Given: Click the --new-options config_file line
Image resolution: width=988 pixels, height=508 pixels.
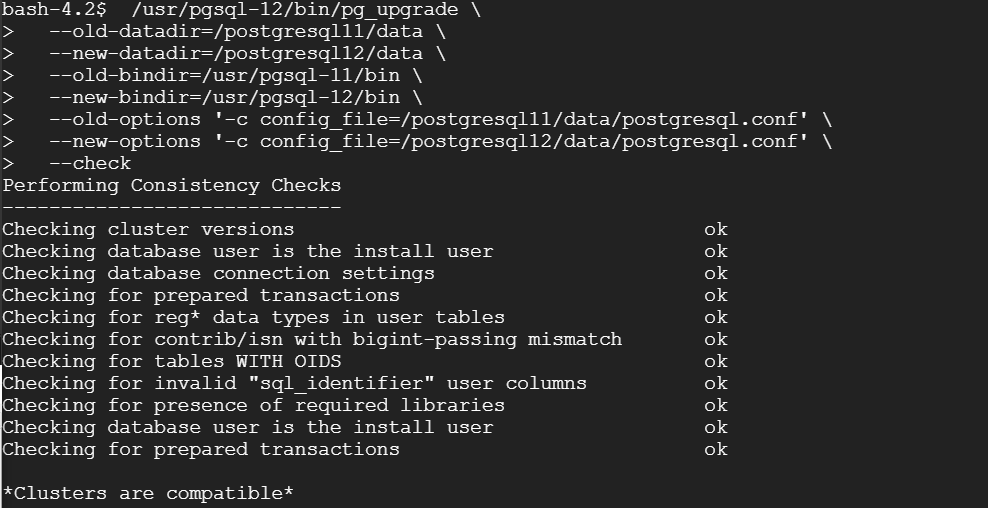Looking at the screenshot, I should pyautogui.click(x=429, y=142).
